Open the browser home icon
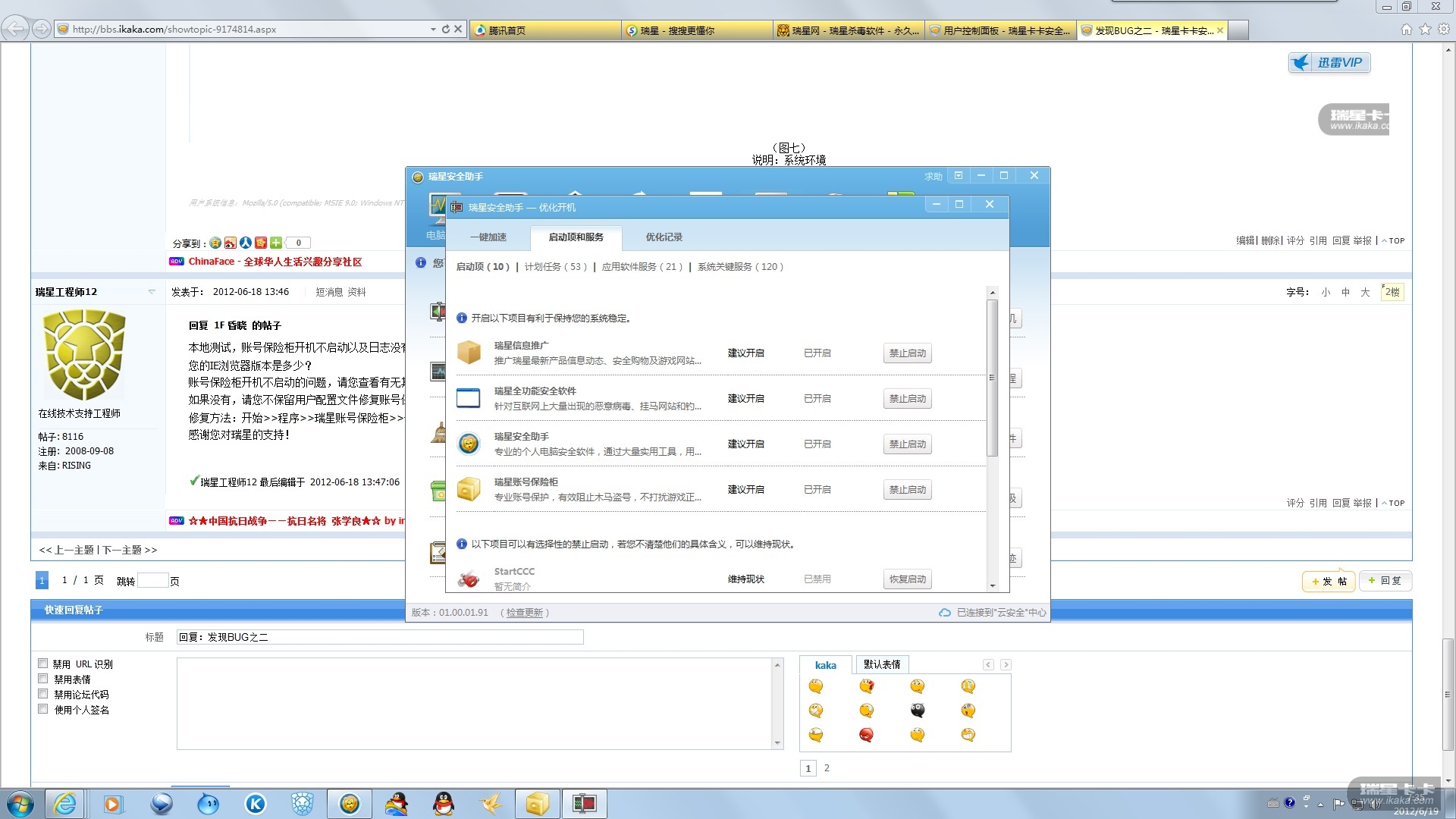This screenshot has height=819, width=1456. 1406,30
